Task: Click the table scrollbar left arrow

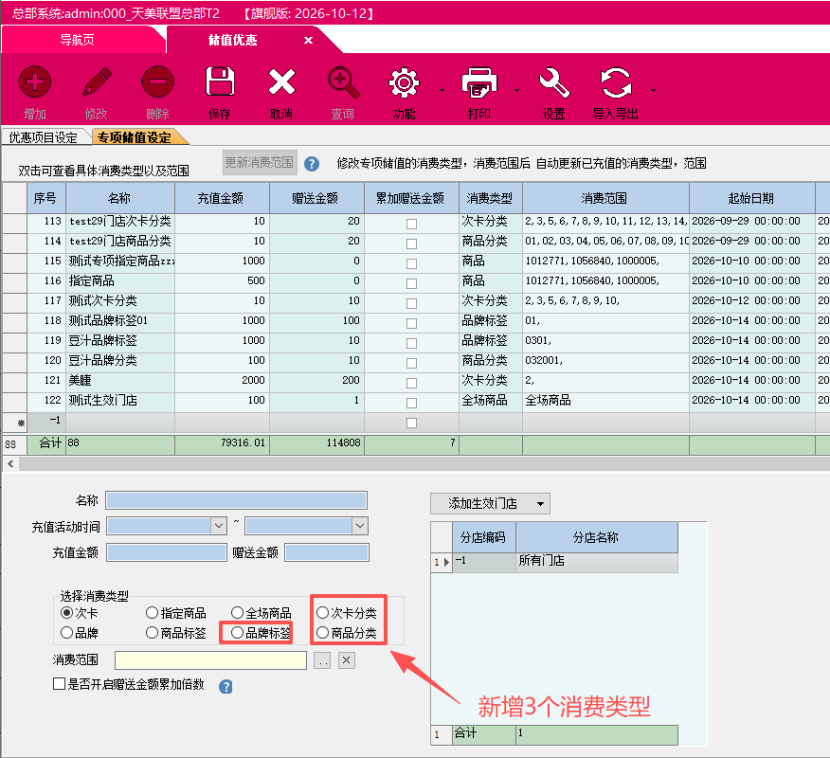Action: click(11, 464)
